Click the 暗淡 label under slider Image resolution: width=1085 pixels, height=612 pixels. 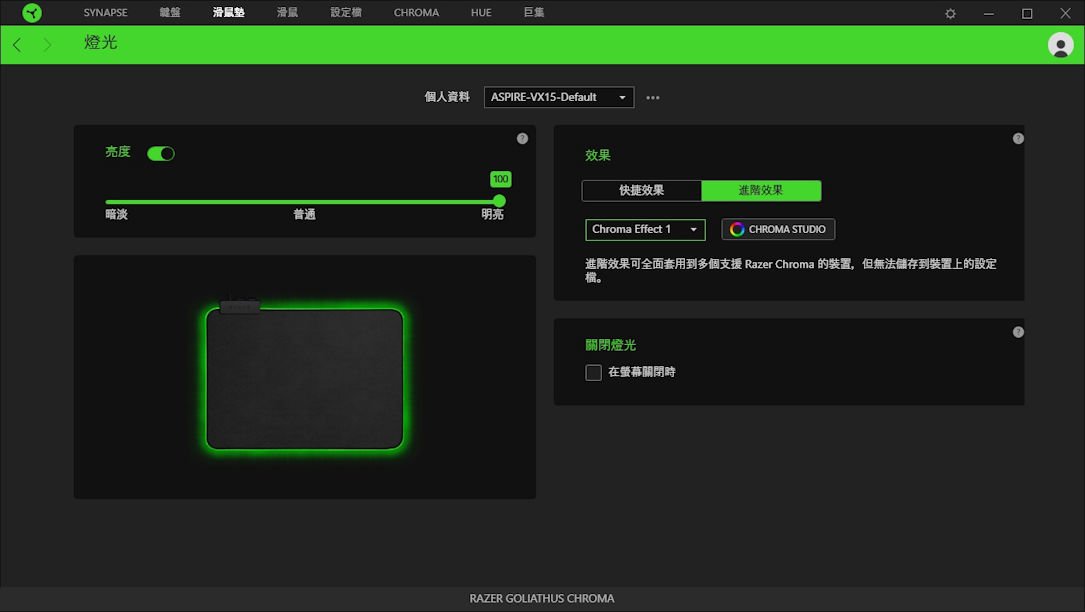(116, 215)
